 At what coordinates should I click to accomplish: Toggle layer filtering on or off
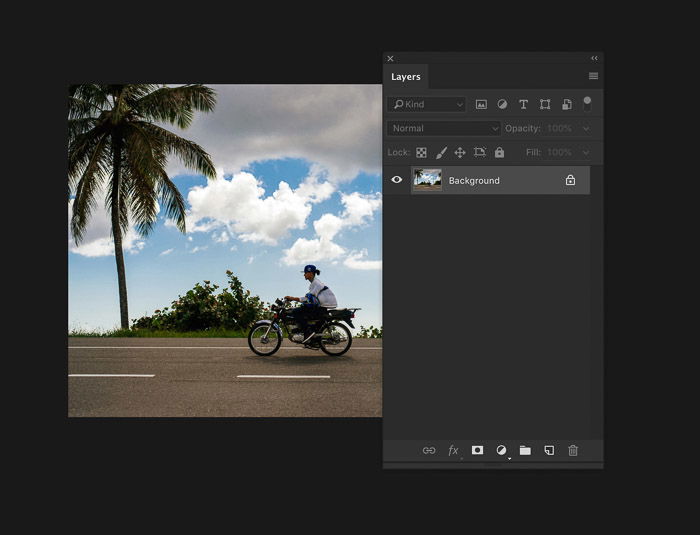point(587,102)
